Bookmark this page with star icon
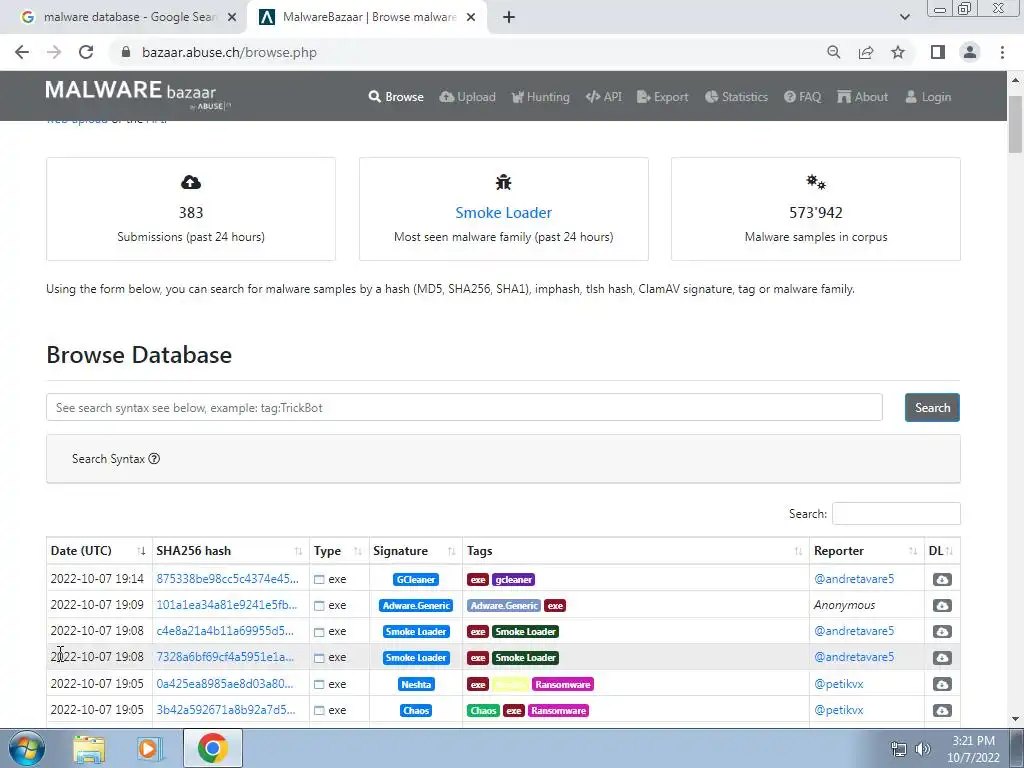1024x768 pixels. 898,52
